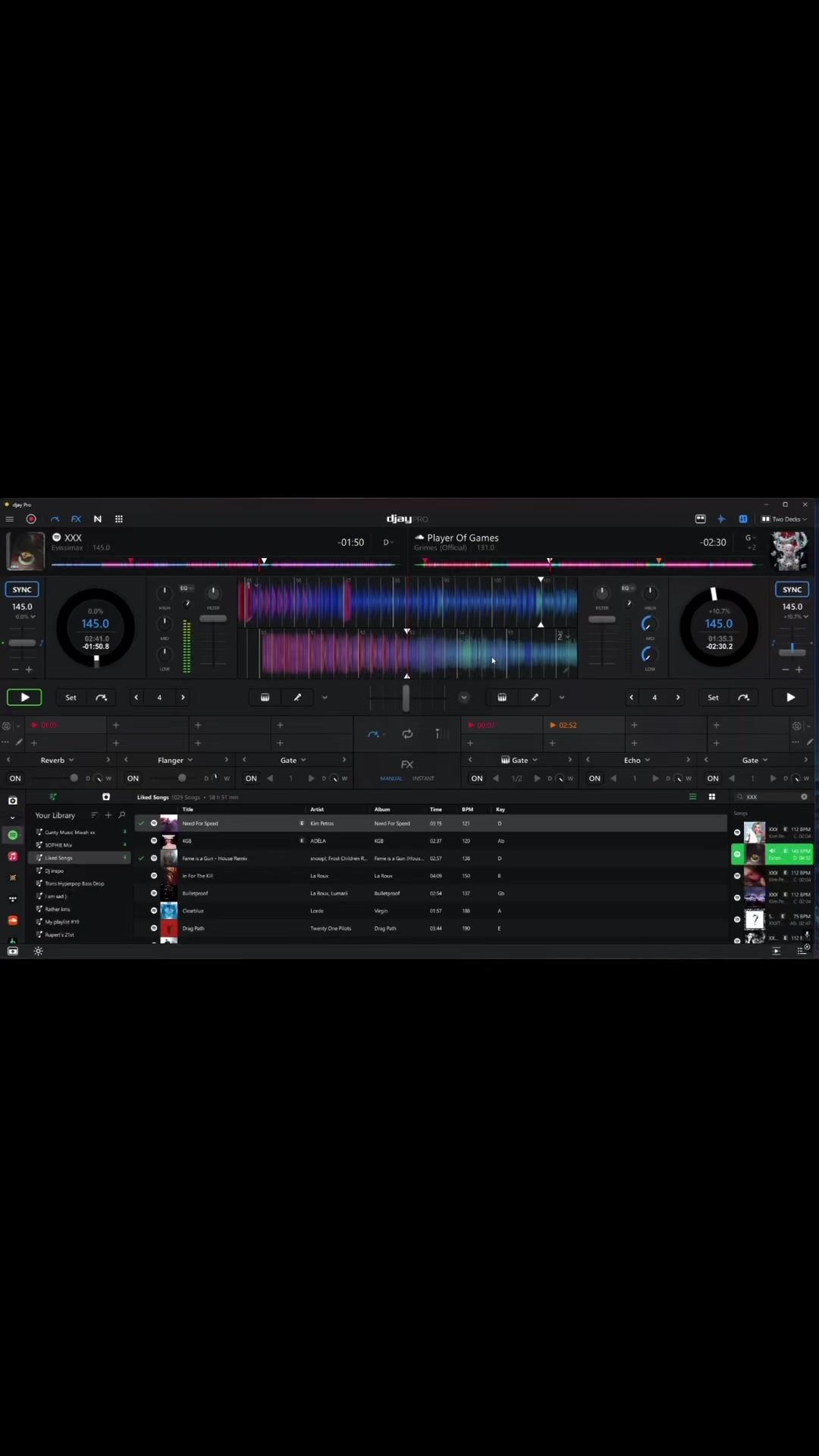Open the sampler grid icon
819x1456 pixels.
pyautogui.click(x=119, y=519)
